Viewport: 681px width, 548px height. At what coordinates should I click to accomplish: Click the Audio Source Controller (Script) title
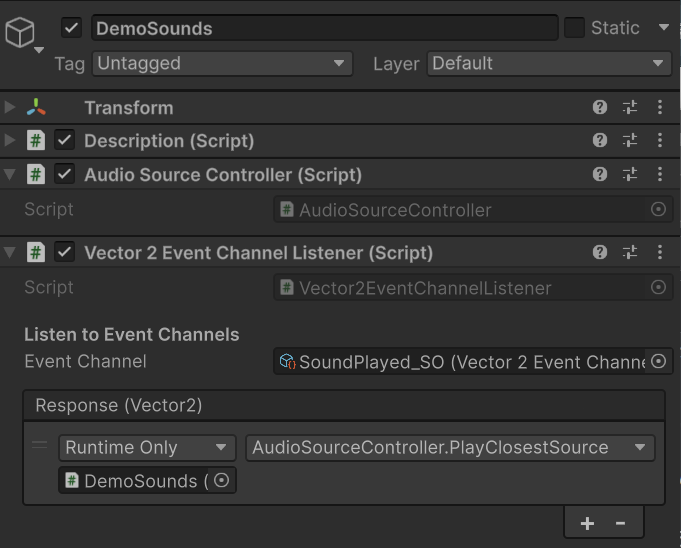pos(223,175)
